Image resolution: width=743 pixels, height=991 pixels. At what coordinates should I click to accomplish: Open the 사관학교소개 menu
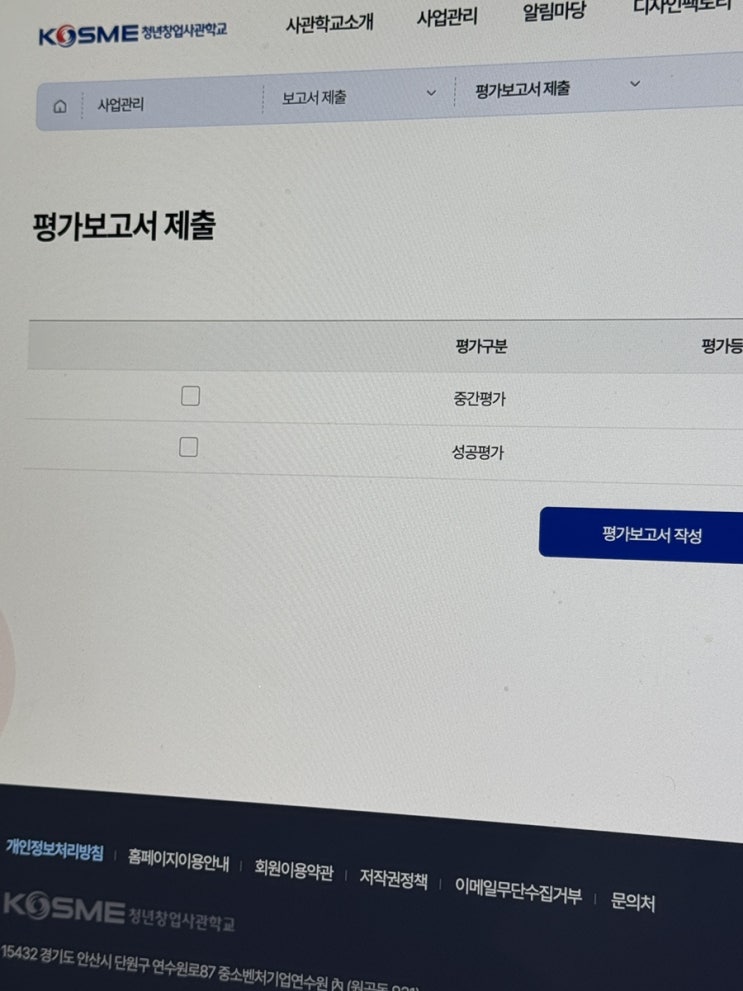pos(329,24)
